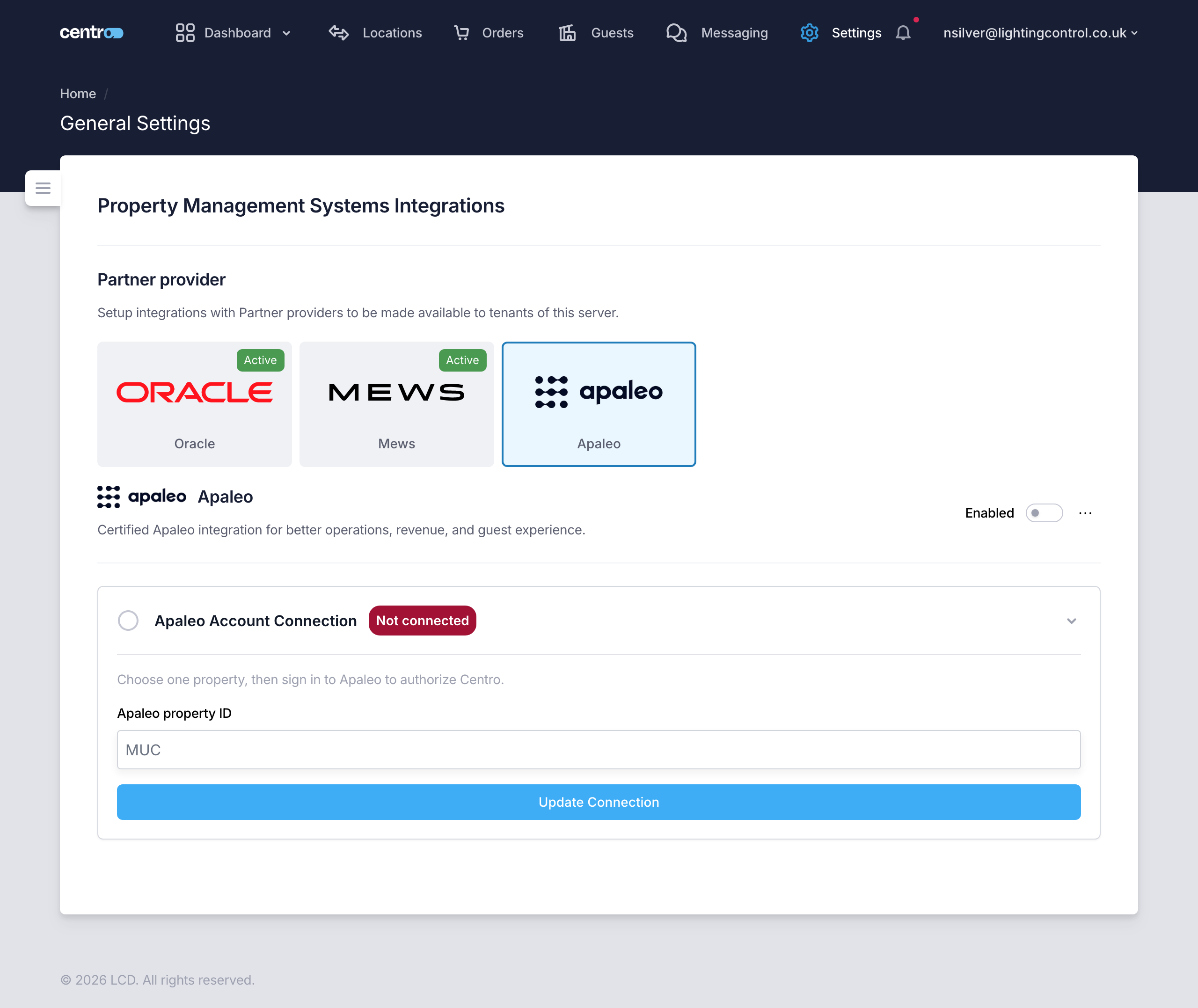The height and width of the screenshot is (1008, 1198).
Task: Go to Locations in the nav bar
Action: point(392,33)
